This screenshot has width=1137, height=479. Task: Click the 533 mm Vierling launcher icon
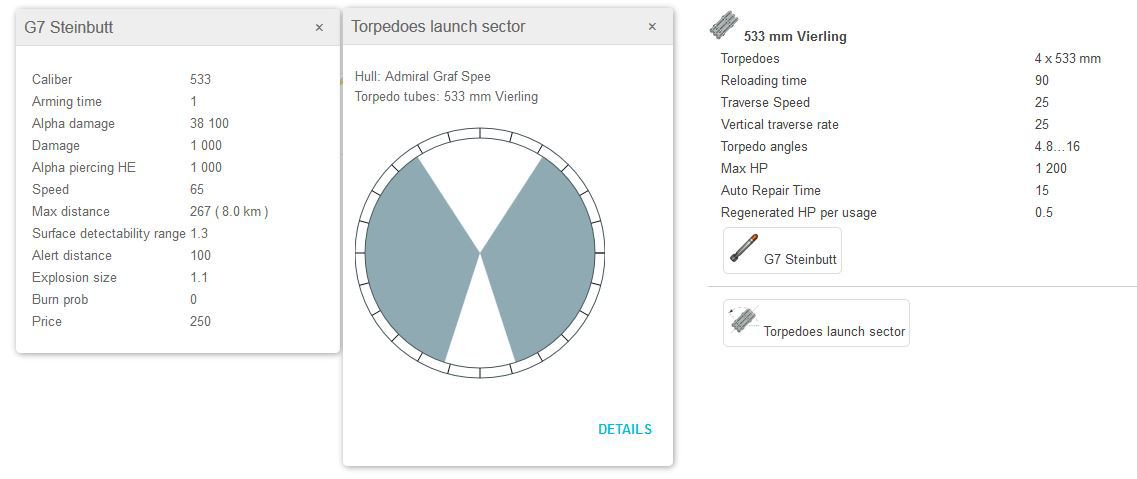pos(723,26)
